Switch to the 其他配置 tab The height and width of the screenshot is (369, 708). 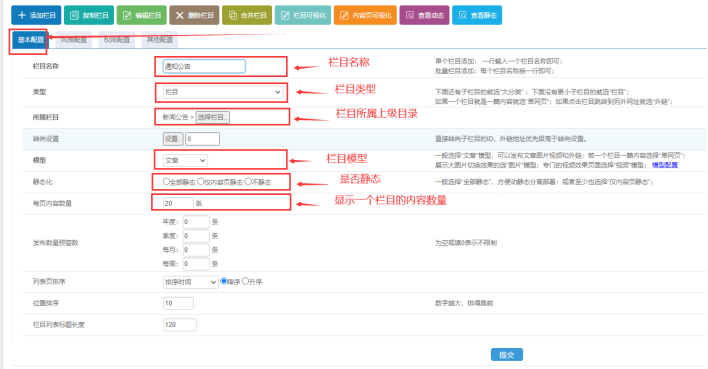point(160,40)
